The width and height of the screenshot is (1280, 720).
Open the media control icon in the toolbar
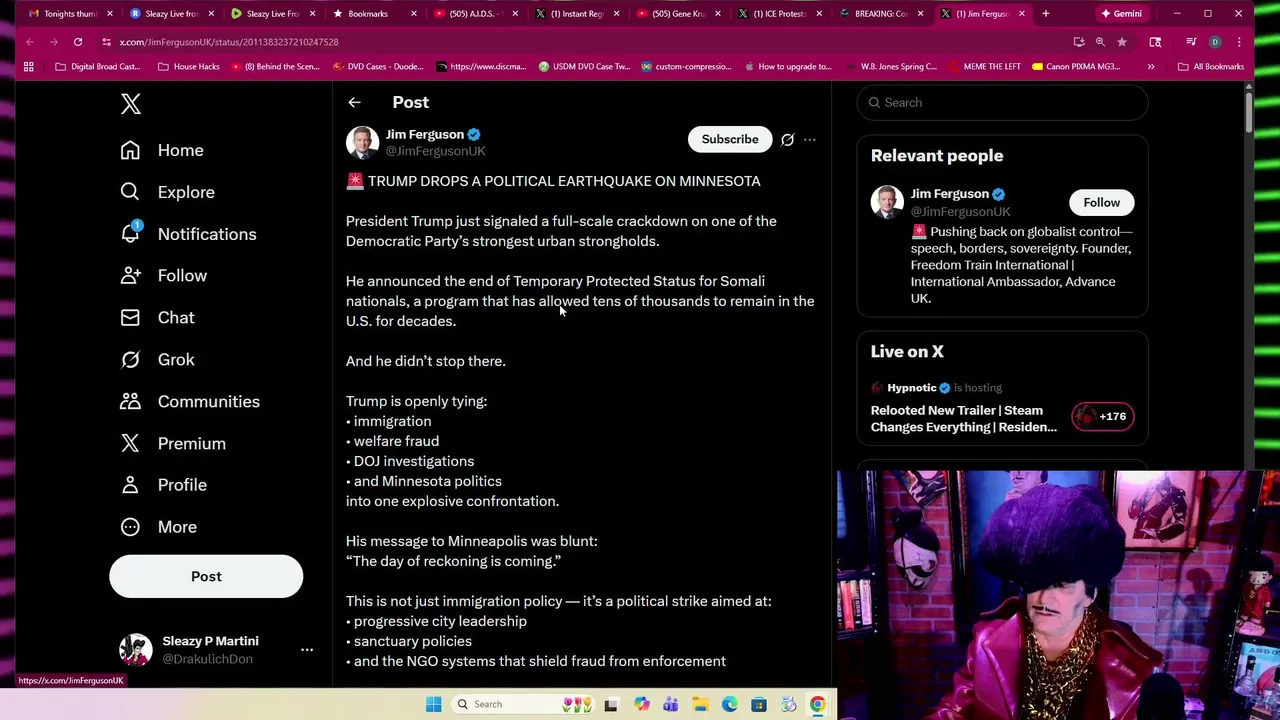point(1191,42)
